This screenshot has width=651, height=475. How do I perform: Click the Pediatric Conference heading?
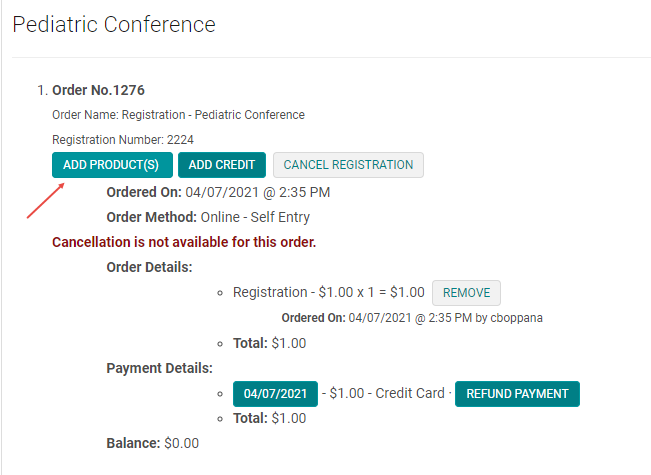point(114,23)
